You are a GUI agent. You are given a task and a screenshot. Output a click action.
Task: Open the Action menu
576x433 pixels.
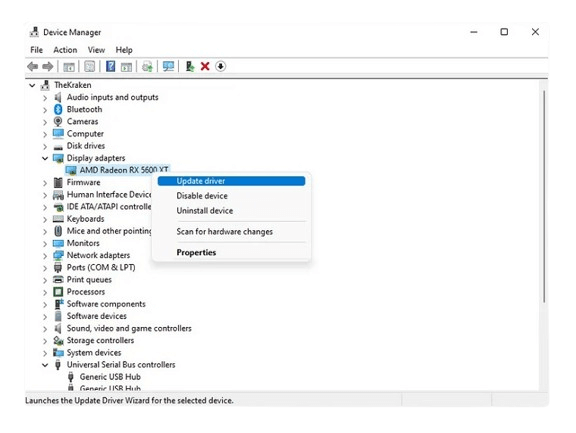[65, 50]
